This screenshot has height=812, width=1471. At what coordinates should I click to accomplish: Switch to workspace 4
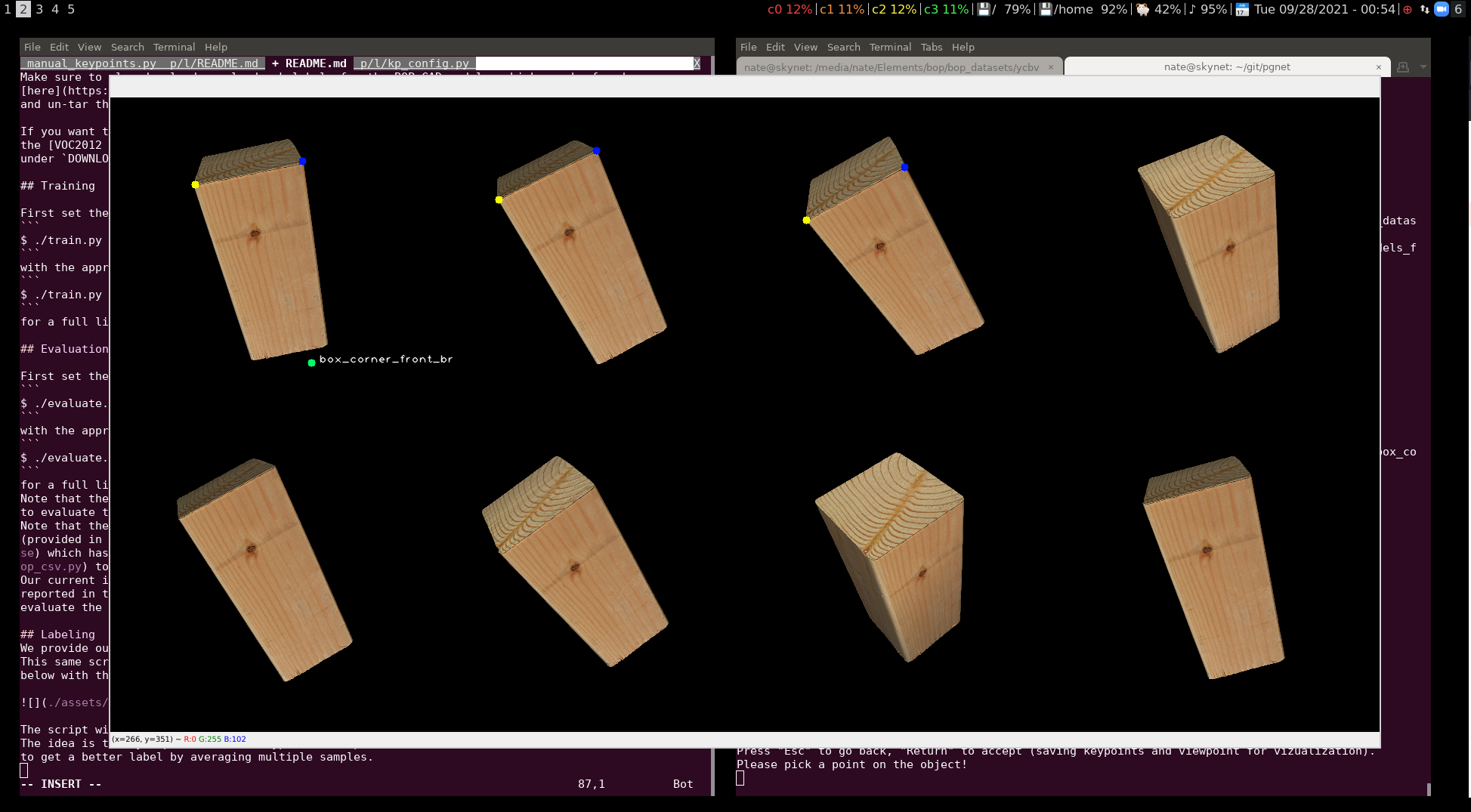[x=55, y=9]
